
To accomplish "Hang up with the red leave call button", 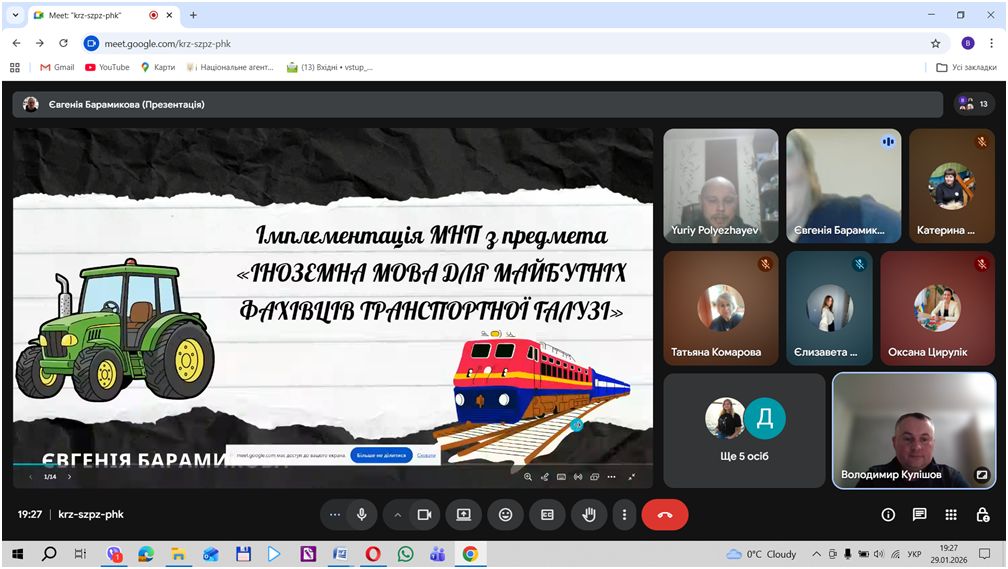I will point(665,514).
